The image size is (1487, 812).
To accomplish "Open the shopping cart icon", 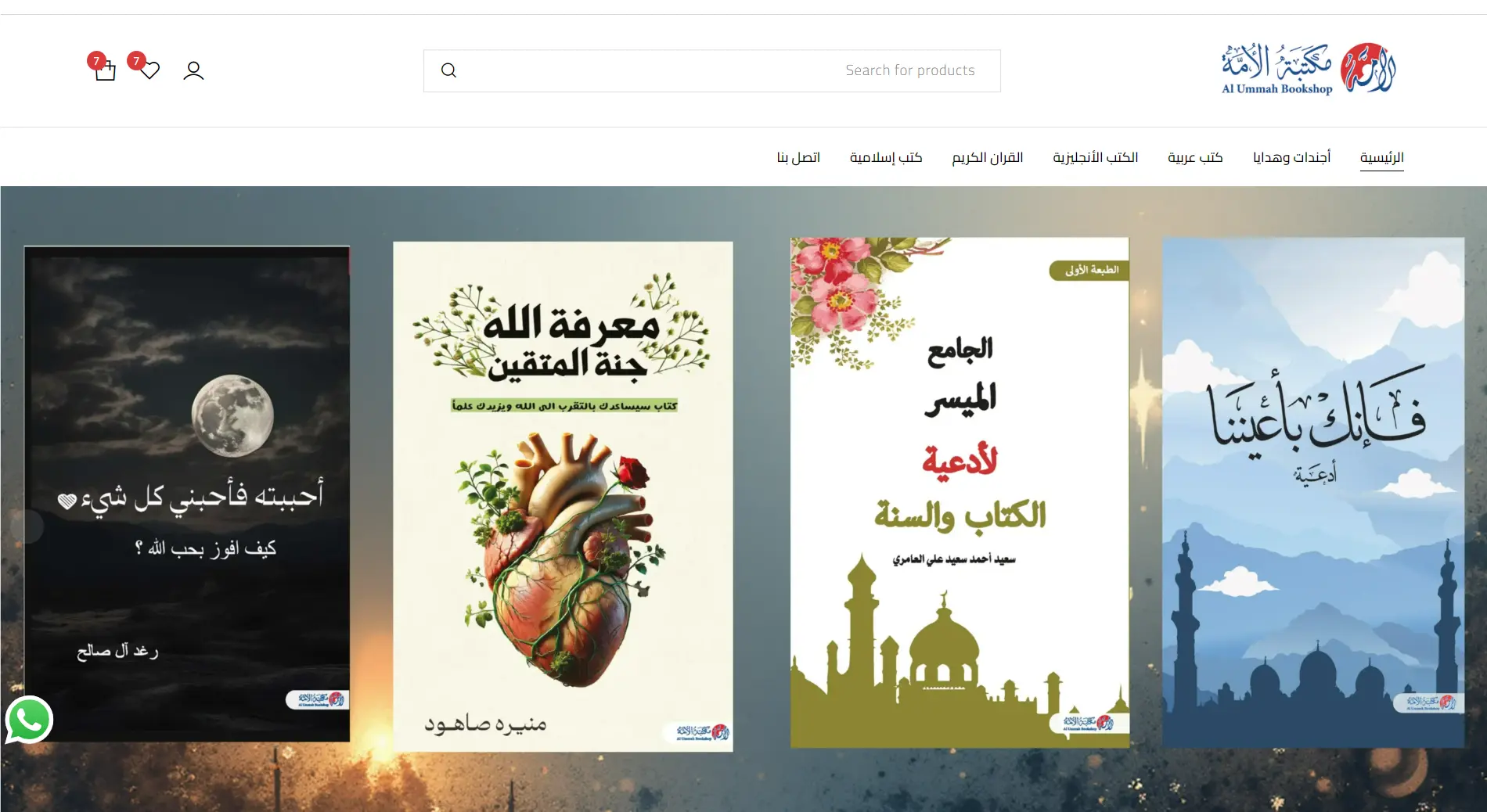I will pyautogui.click(x=106, y=72).
